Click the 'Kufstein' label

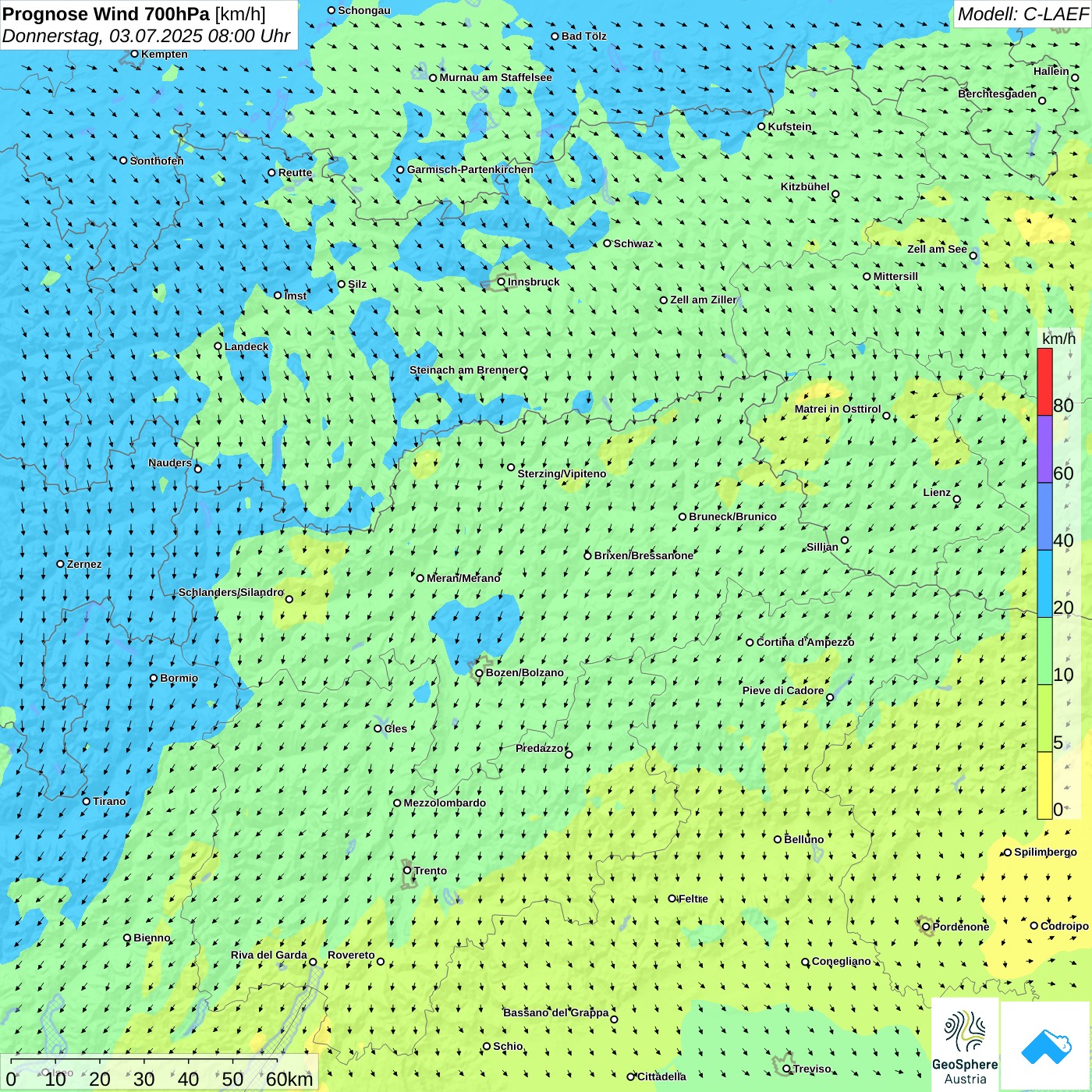pyautogui.click(x=789, y=126)
